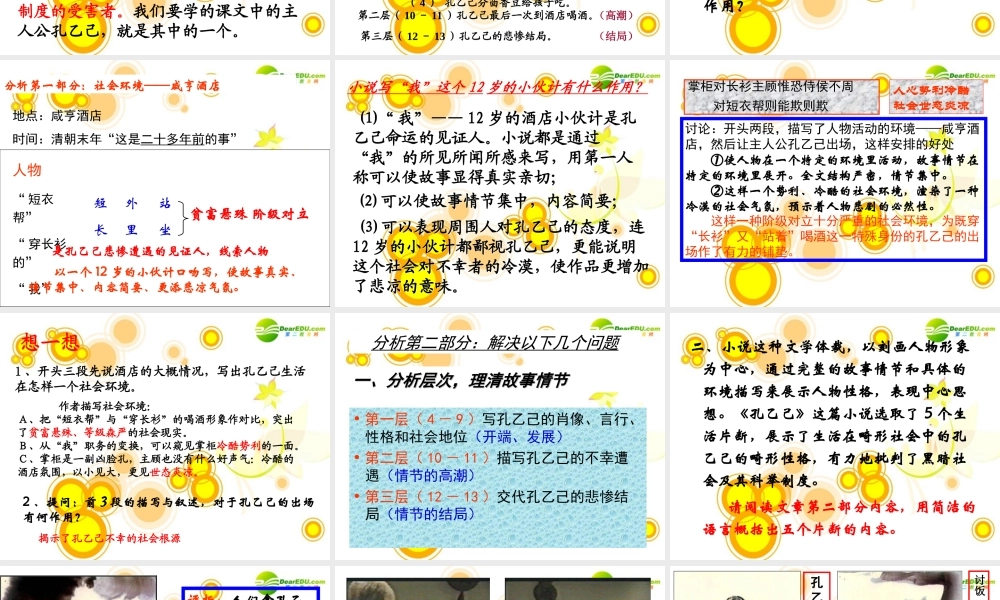Click point (1) about "我"是孔乙己命运的见证人

497,147
